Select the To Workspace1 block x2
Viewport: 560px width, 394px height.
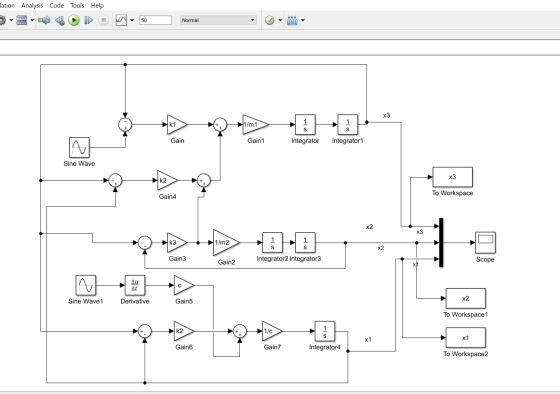[x=466, y=298]
